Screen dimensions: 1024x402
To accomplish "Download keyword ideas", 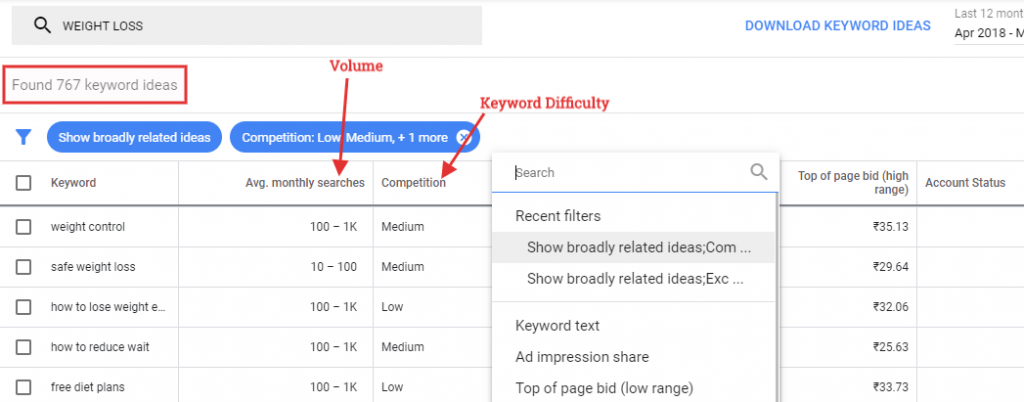I will click(x=838, y=25).
